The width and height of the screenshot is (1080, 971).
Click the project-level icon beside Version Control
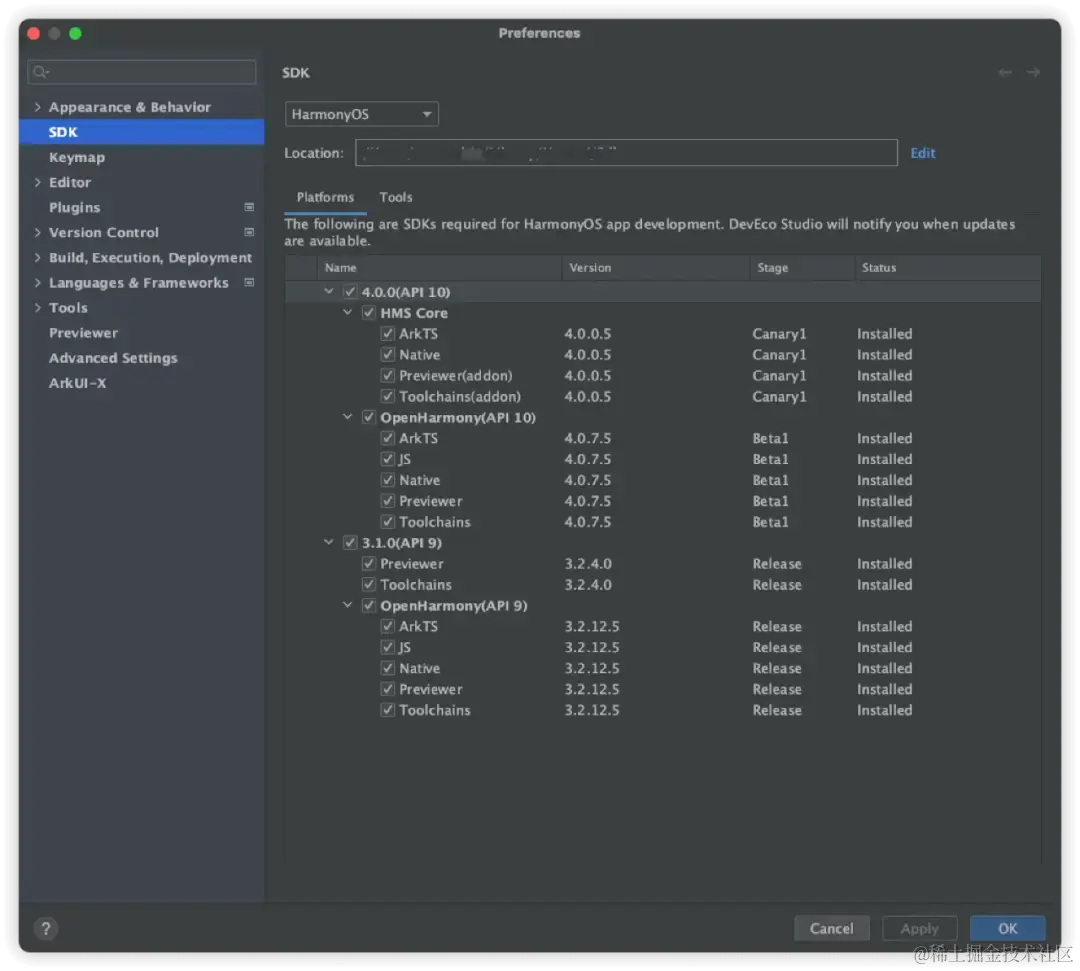click(249, 233)
